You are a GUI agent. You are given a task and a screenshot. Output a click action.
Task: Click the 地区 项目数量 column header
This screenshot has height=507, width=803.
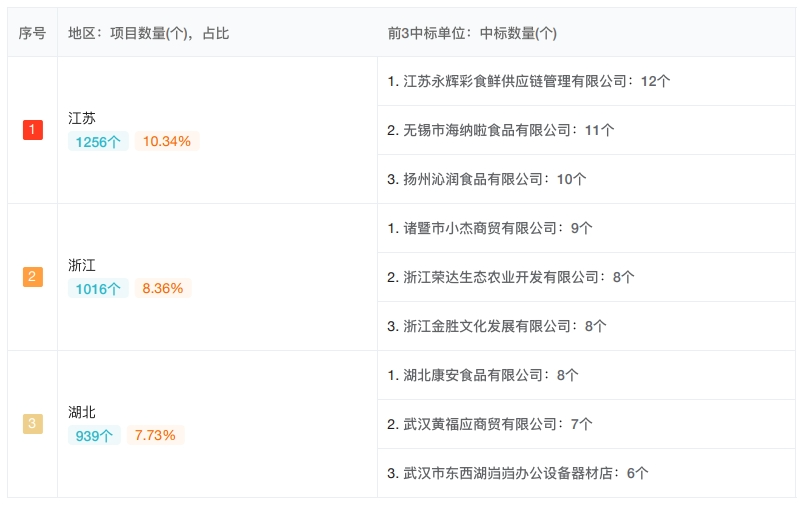pos(149,33)
